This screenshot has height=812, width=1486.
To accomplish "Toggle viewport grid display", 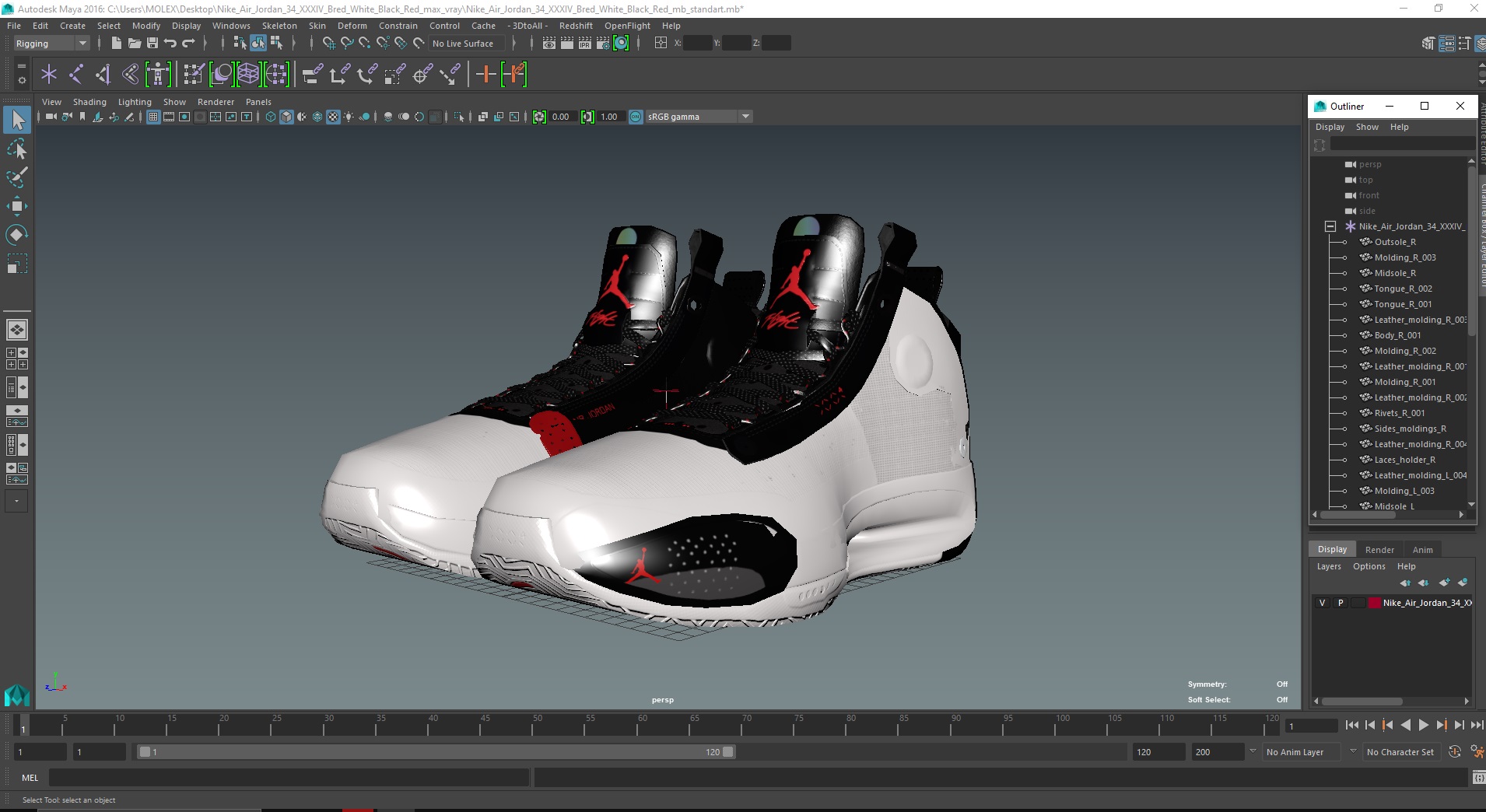I will [153, 117].
